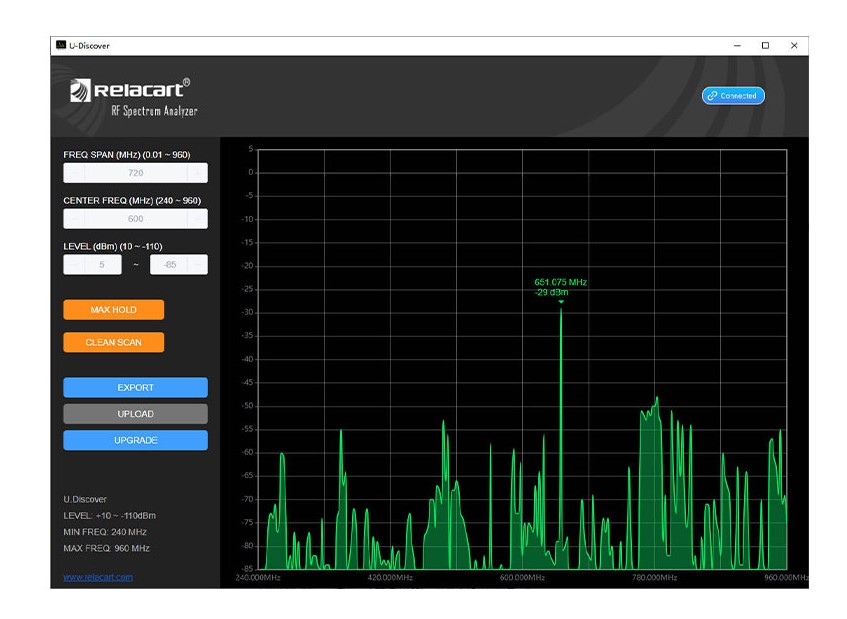Open the www.relacart.com link

pyautogui.click(x=98, y=577)
